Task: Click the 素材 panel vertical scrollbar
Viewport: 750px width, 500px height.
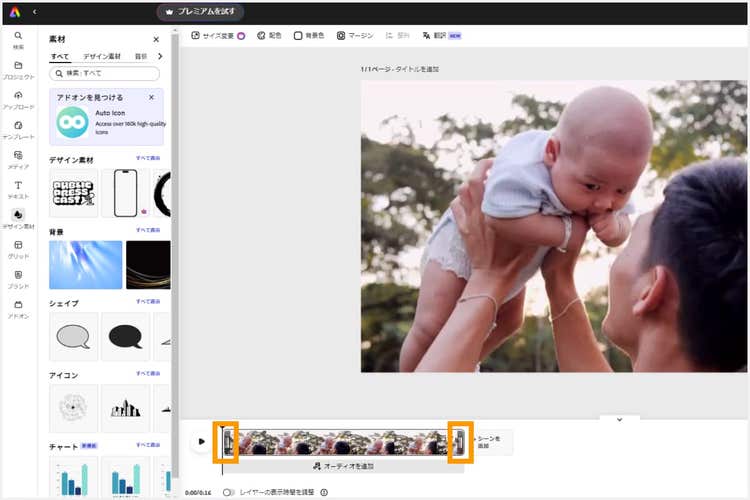Action: tap(175, 254)
